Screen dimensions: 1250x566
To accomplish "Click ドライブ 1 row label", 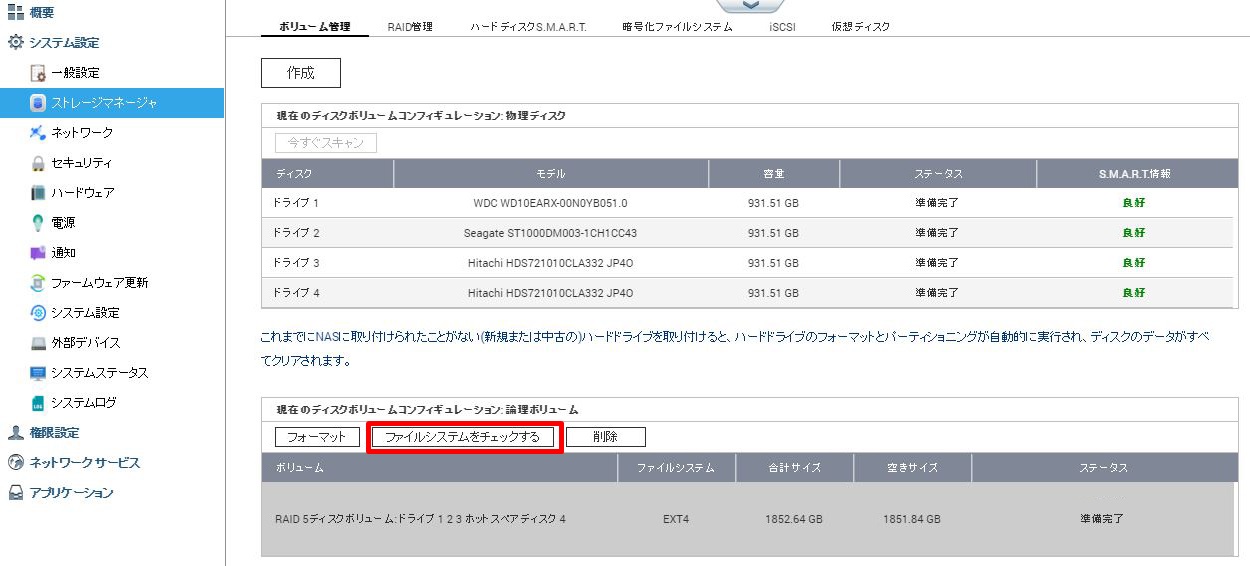I will click(296, 203).
